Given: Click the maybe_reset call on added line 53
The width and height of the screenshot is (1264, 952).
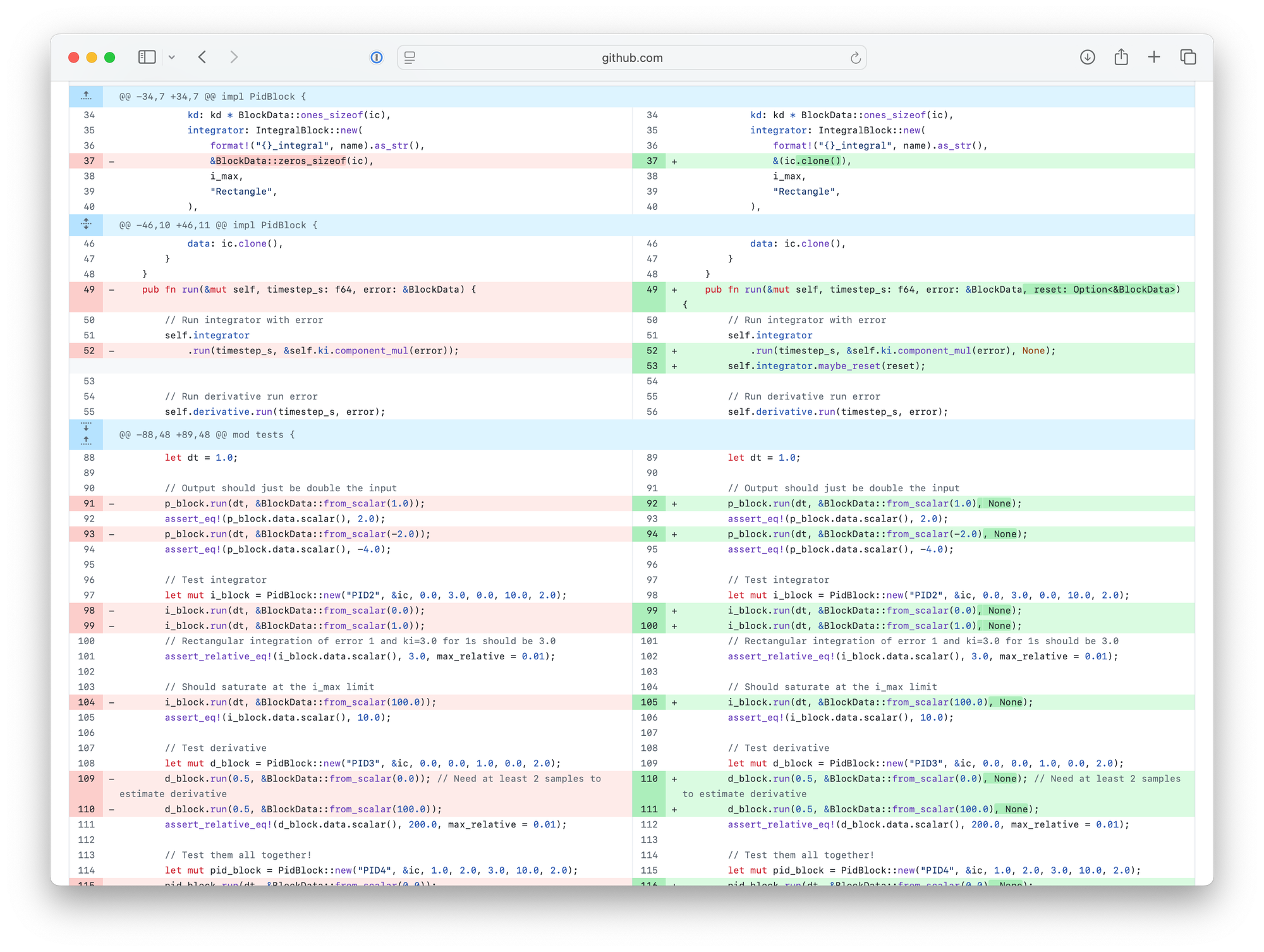Looking at the screenshot, I should pyautogui.click(x=848, y=366).
